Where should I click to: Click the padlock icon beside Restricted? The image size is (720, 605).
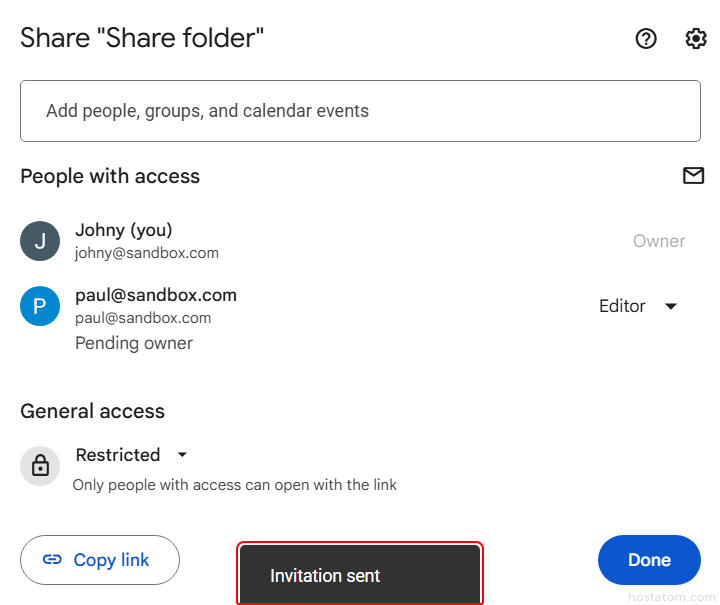(x=40, y=466)
